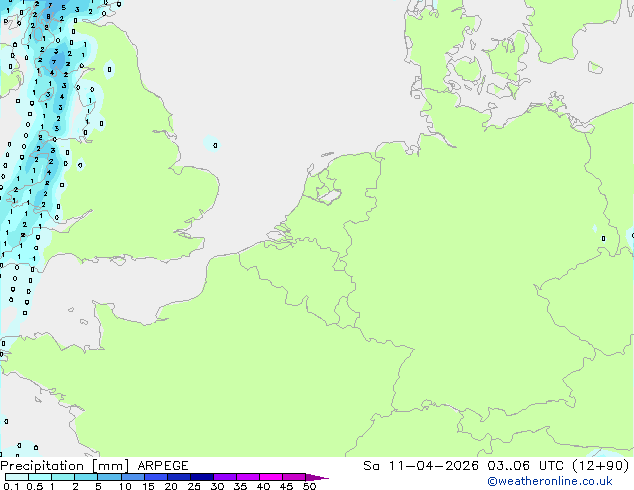The image size is (634, 490).
Task: Click the '03..06 UTC' time label
Action: tap(525, 466)
